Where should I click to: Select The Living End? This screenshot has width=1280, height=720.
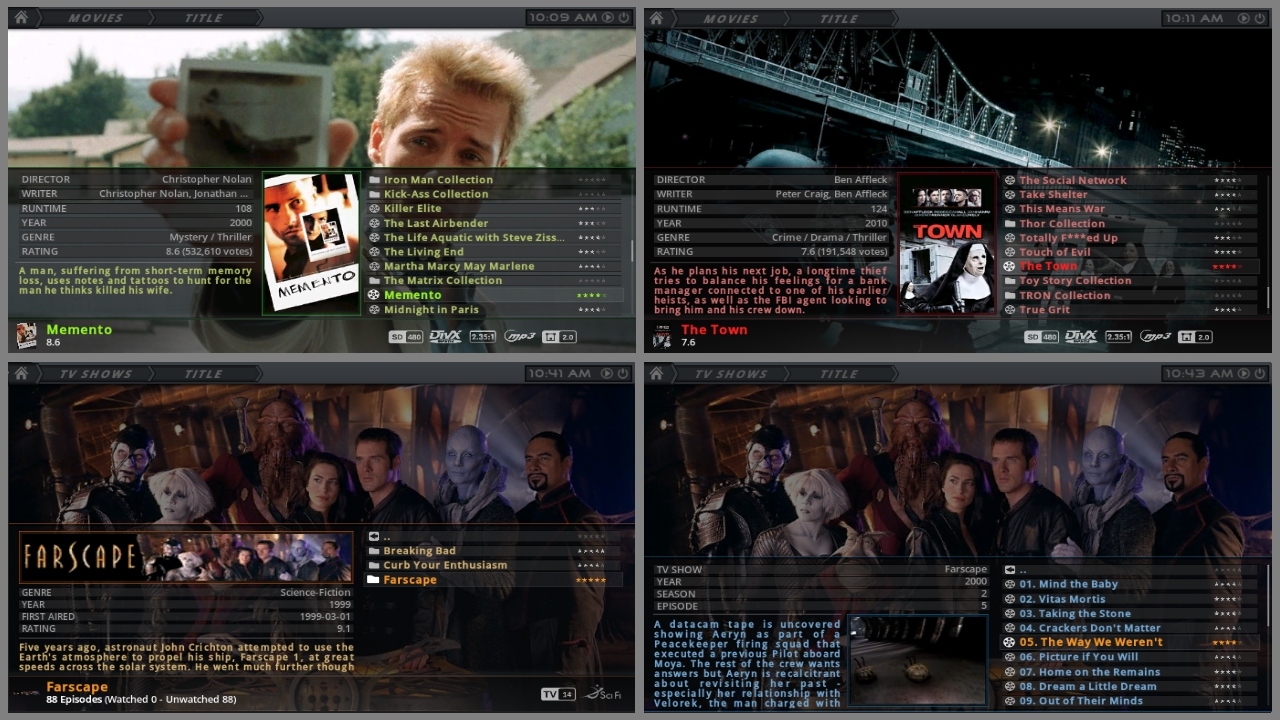(493, 252)
